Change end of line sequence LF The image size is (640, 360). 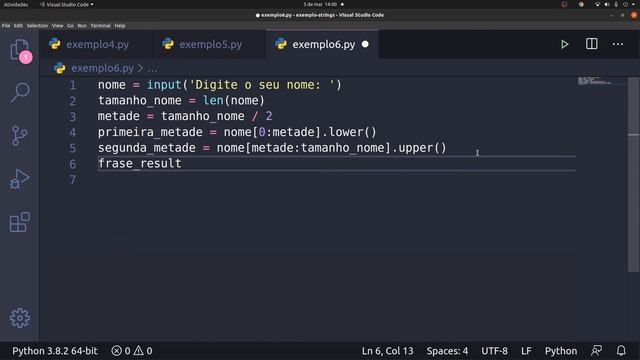[x=526, y=351]
